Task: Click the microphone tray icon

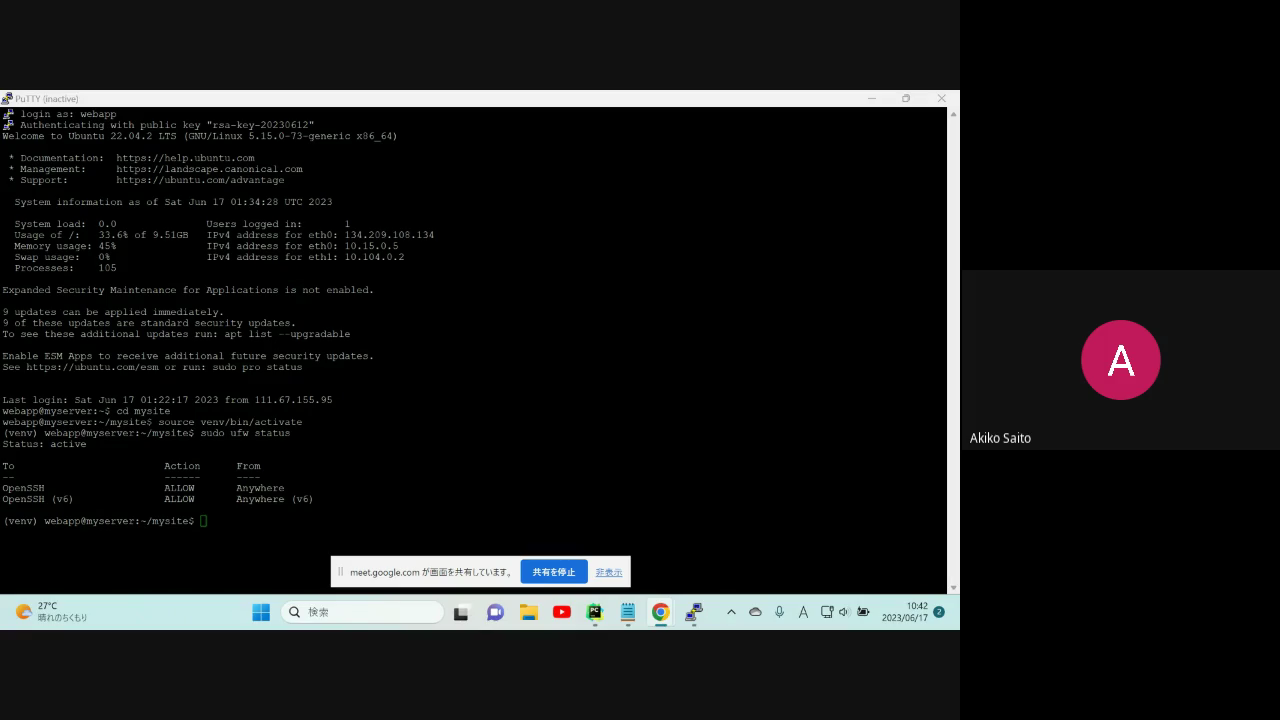Action: pos(779,612)
